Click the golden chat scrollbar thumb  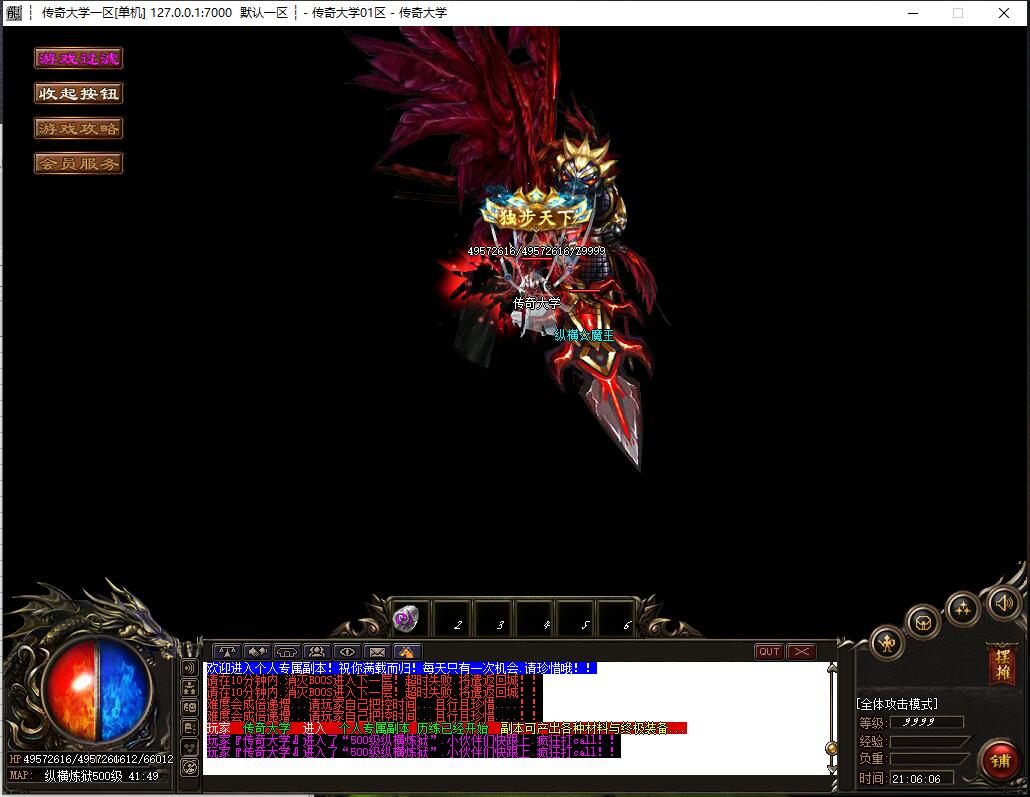coord(832,748)
